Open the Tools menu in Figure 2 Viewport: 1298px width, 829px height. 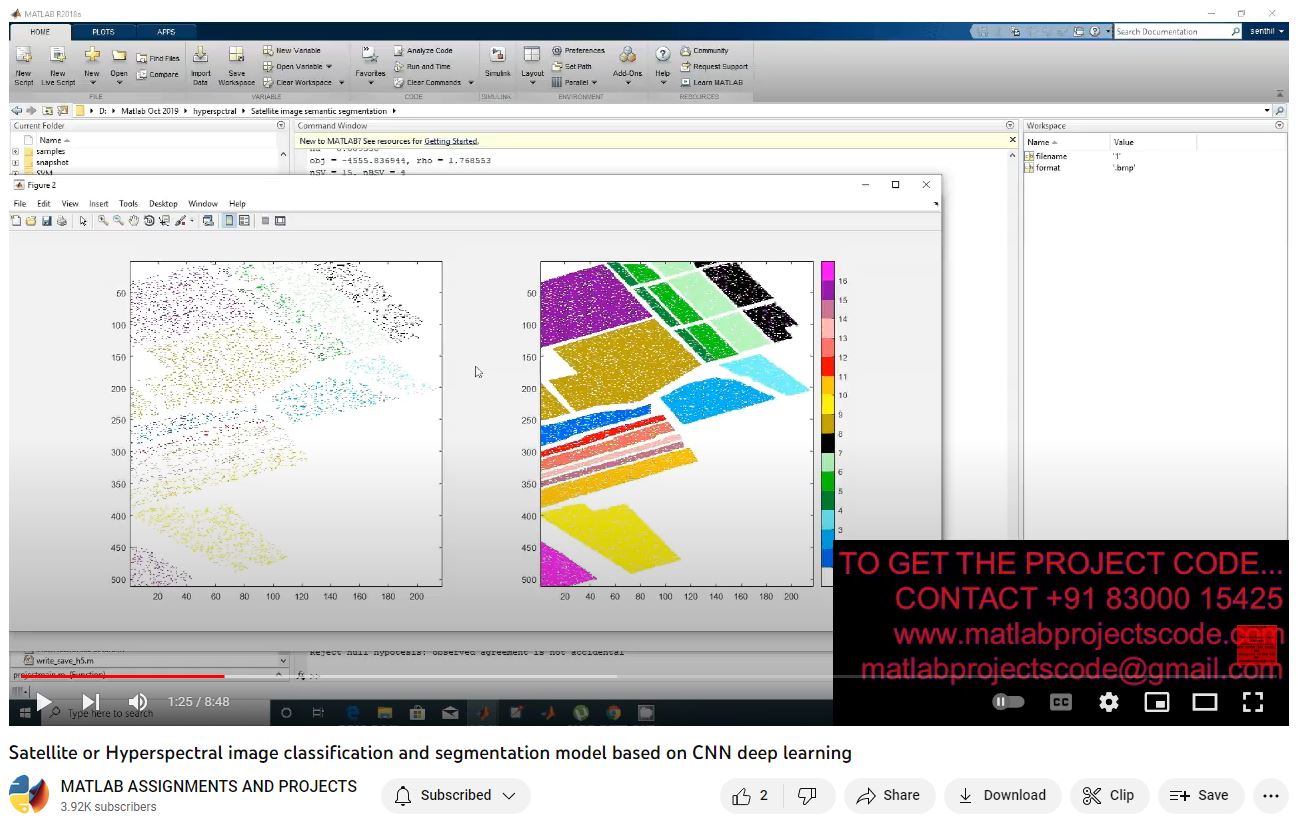pyautogui.click(x=128, y=204)
